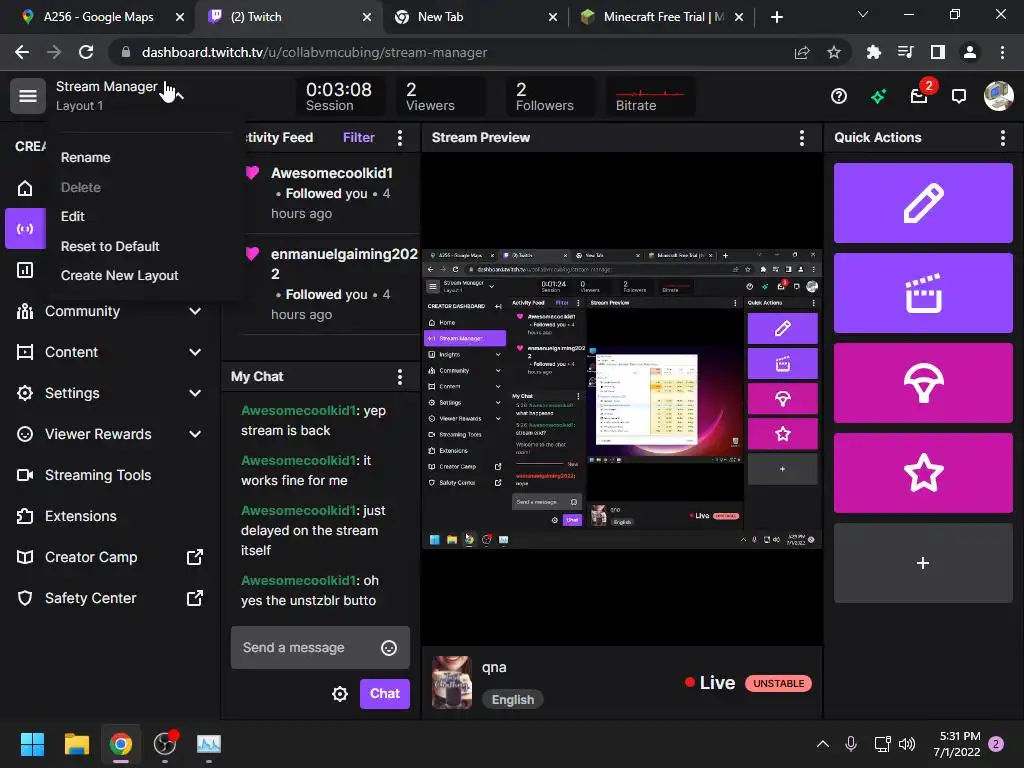Image resolution: width=1024 pixels, height=768 pixels.
Task: Open the profile avatar menu
Action: pos(999,96)
